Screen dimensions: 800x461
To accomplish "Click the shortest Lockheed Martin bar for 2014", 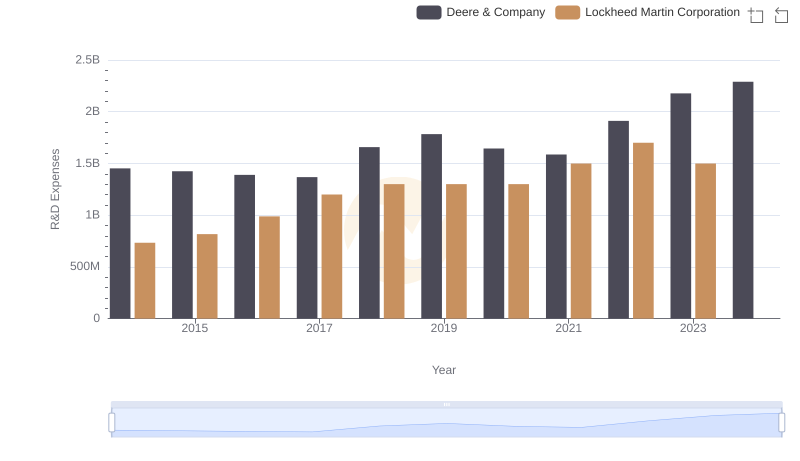I will 145,281.
